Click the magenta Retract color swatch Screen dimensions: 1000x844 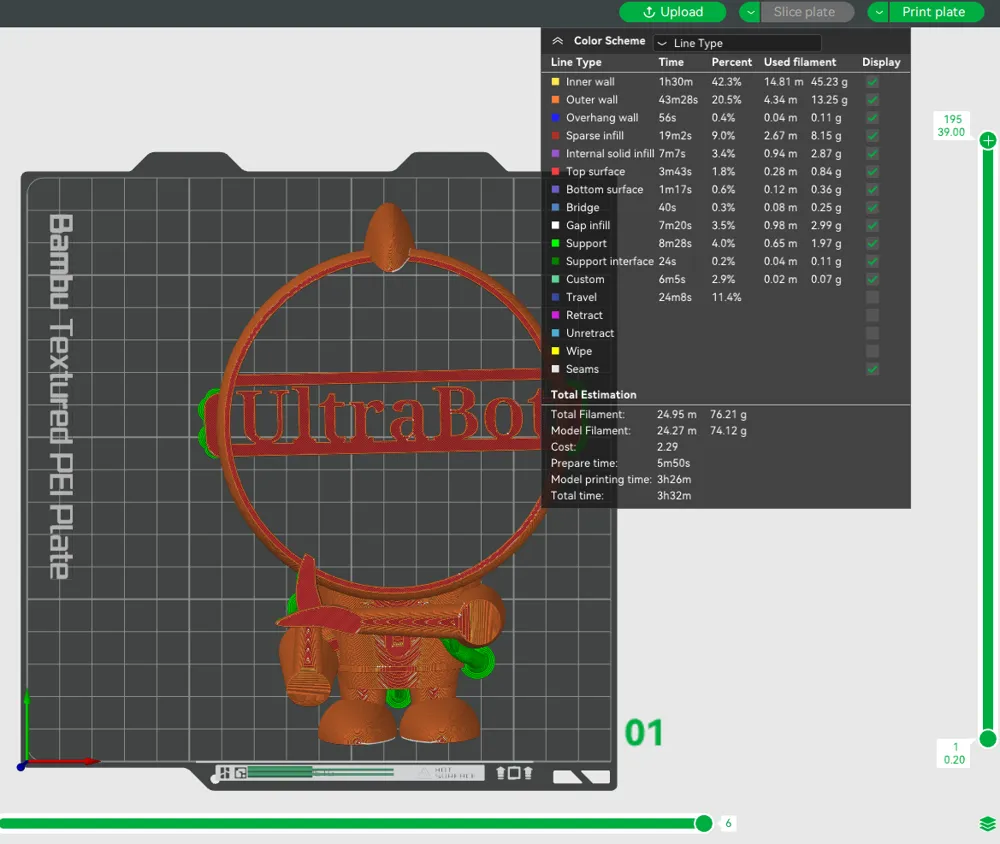click(555, 315)
